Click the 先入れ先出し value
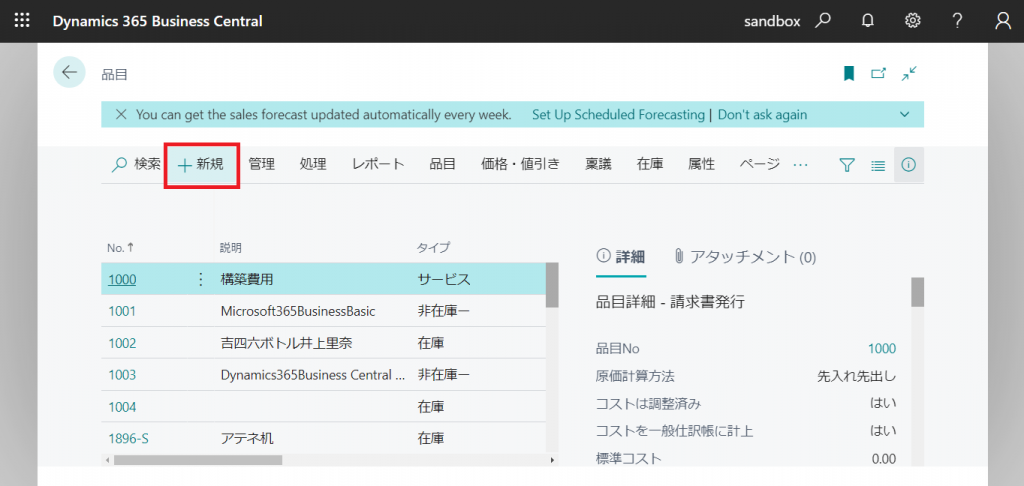The image size is (1024, 486). [x=856, y=376]
